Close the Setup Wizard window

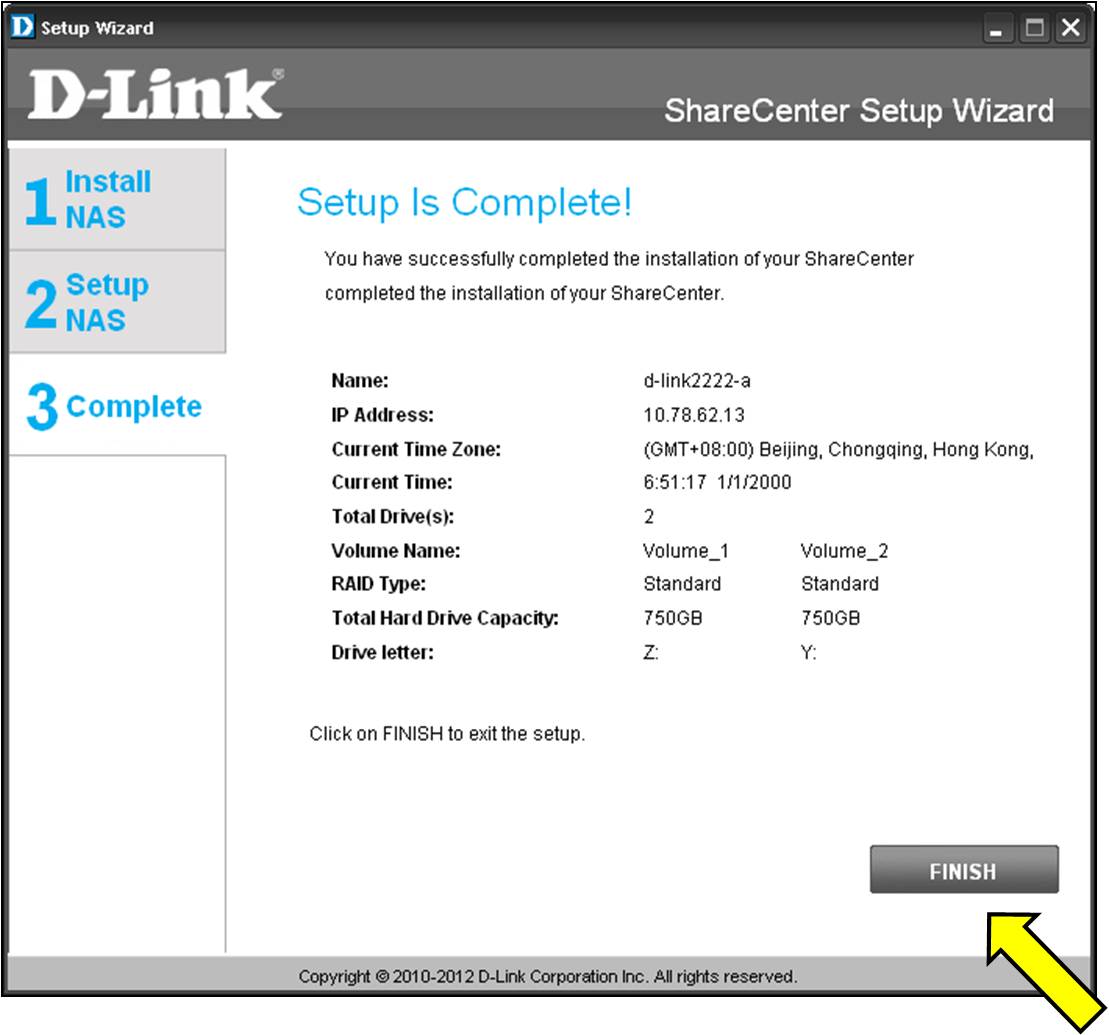1072,28
